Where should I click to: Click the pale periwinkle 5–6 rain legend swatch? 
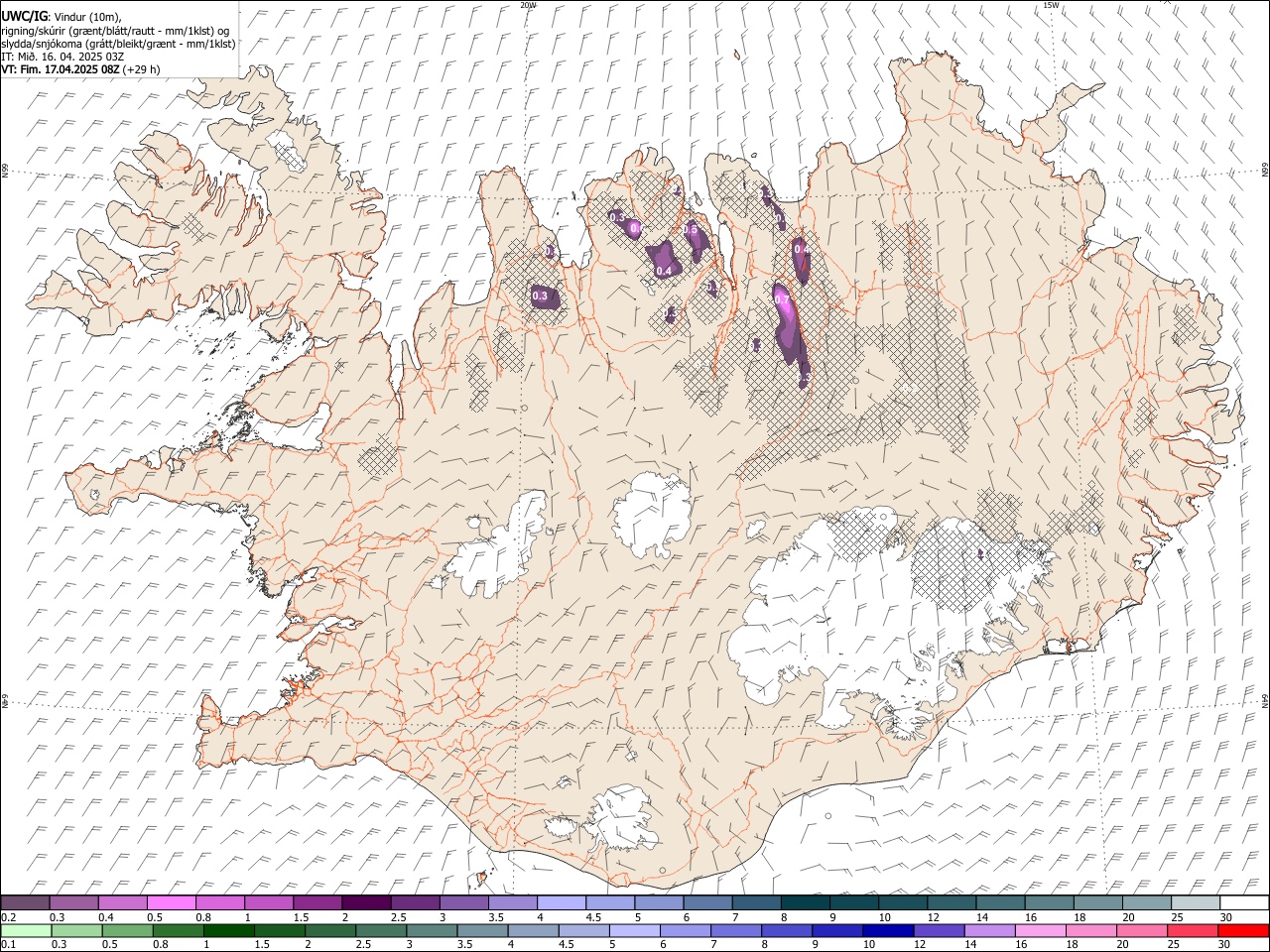pos(635,931)
